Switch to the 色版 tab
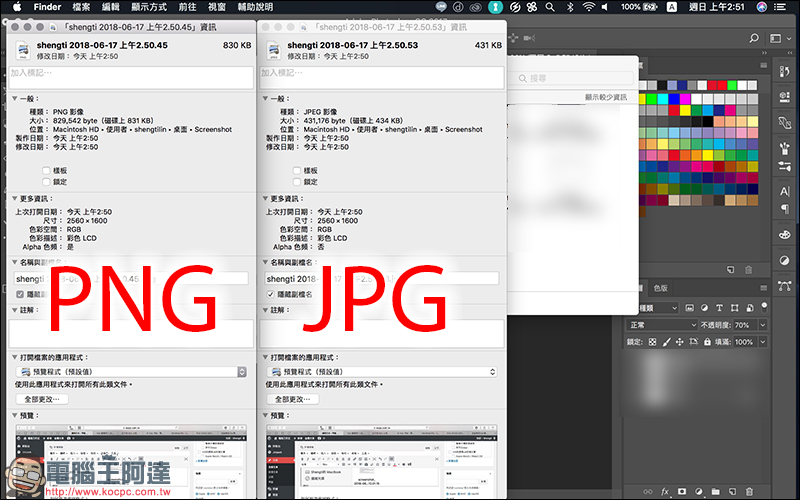 [x=660, y=288]
